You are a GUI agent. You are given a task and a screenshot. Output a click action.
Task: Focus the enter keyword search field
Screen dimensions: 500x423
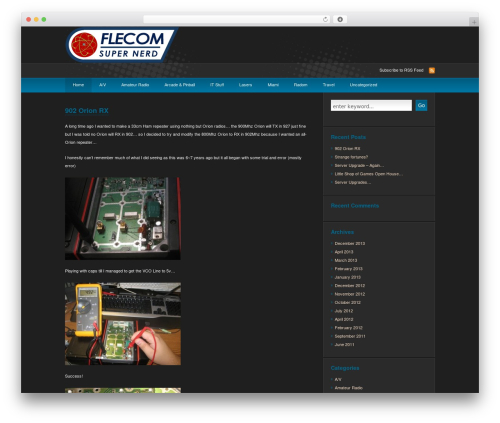[x=371, y=106]
